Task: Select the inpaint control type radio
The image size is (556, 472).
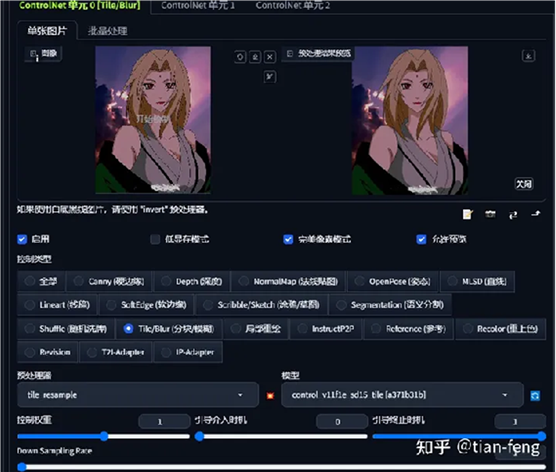Action: [256, 329]
